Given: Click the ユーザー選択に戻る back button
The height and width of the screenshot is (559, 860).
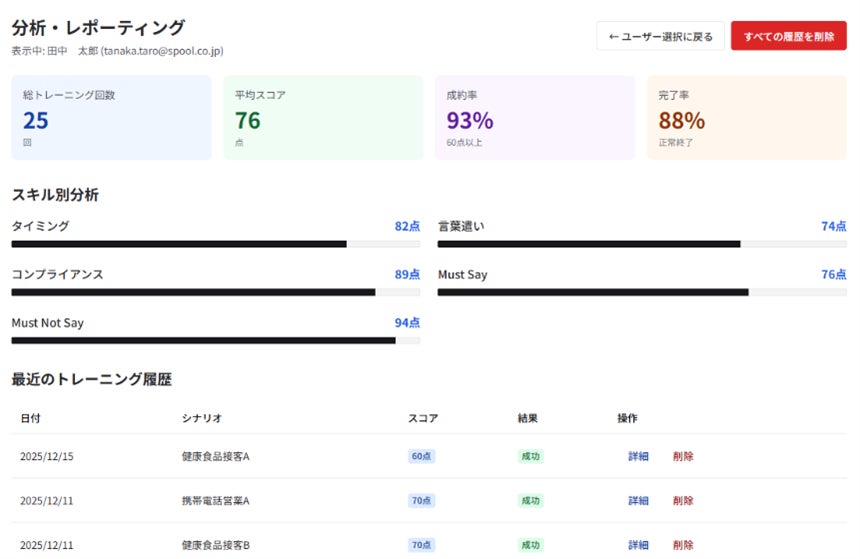Looking at the screenshot, I should tap(660, 37).
